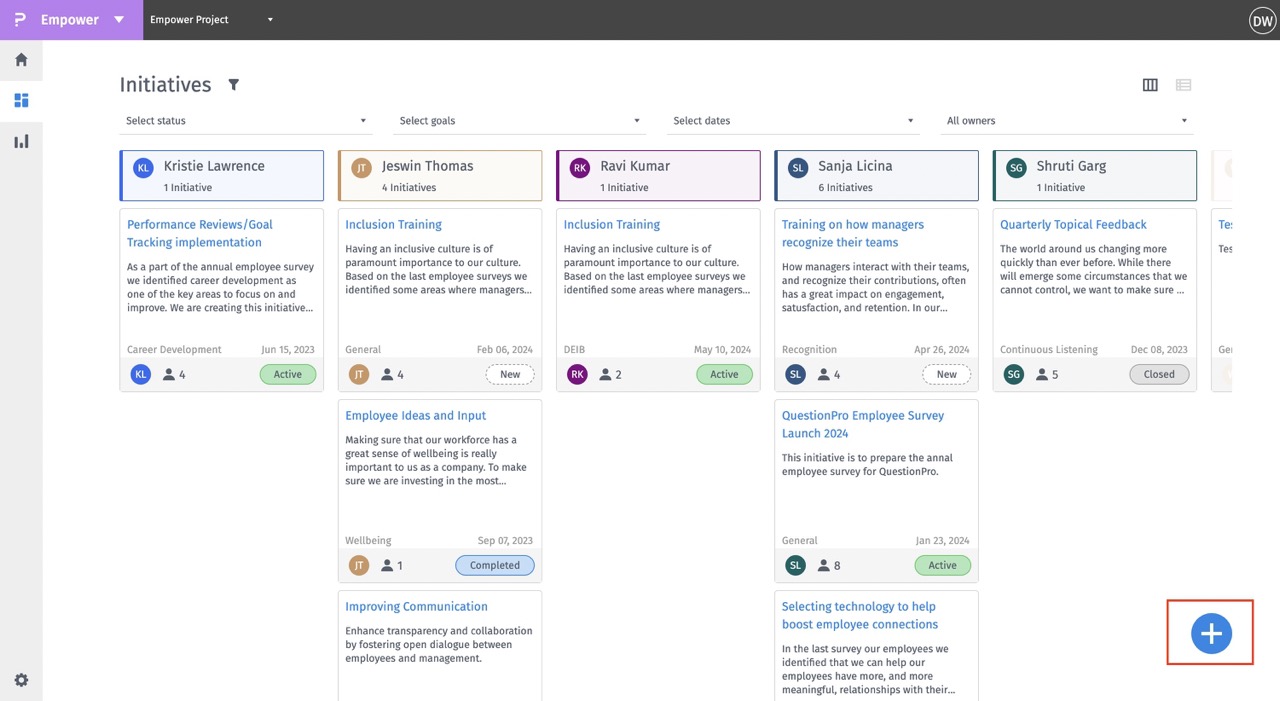
Task: Open the DW user profile avatar
Action: click(x=1261, y=20)
